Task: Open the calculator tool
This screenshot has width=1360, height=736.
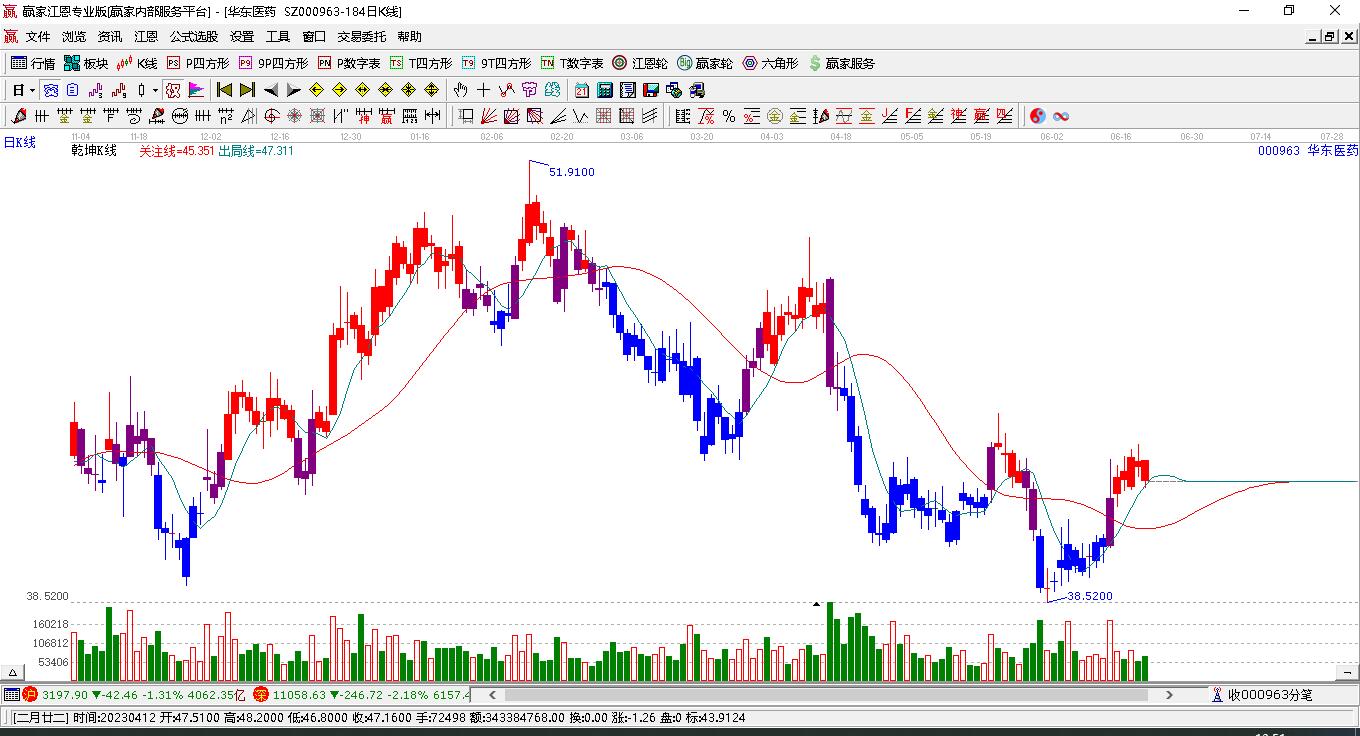Action: click(x=604, y=90)
